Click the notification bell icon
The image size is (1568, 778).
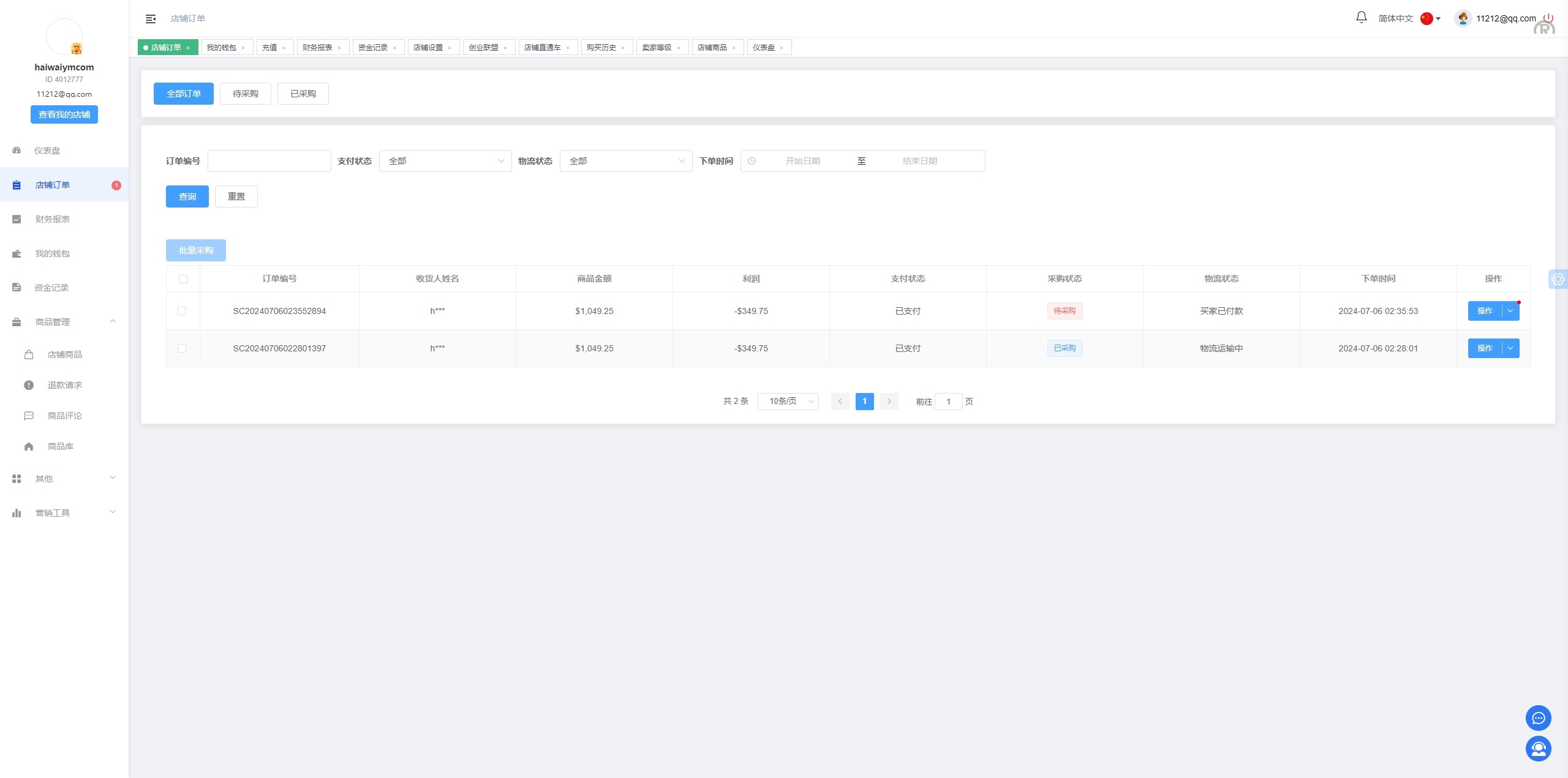tap(1361, 18)
